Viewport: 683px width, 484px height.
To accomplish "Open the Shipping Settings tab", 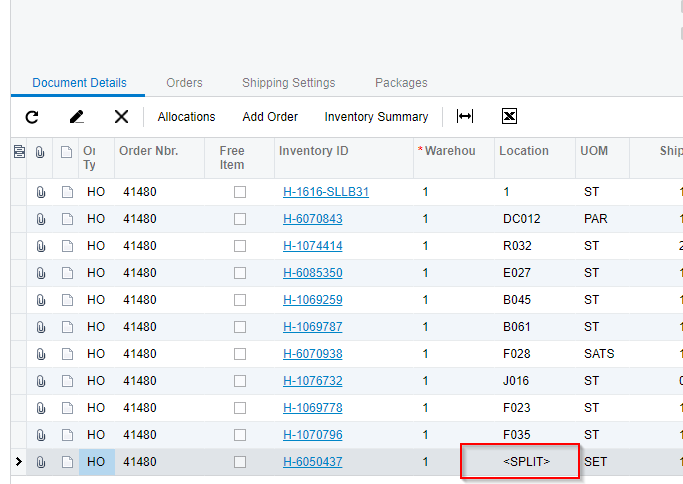I will (288, 83).
